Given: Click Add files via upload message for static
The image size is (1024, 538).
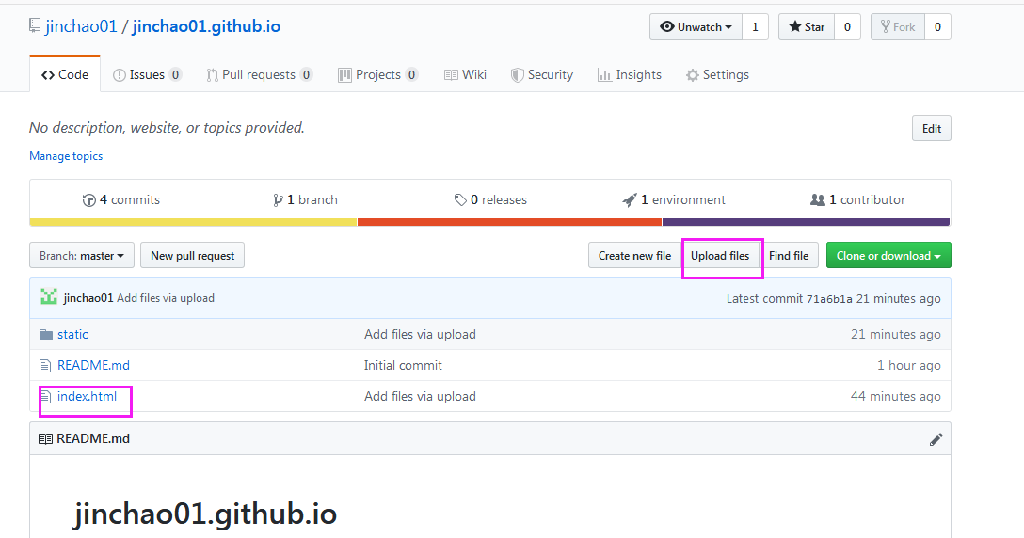Looking at the screenshot, I should [420, 334].
